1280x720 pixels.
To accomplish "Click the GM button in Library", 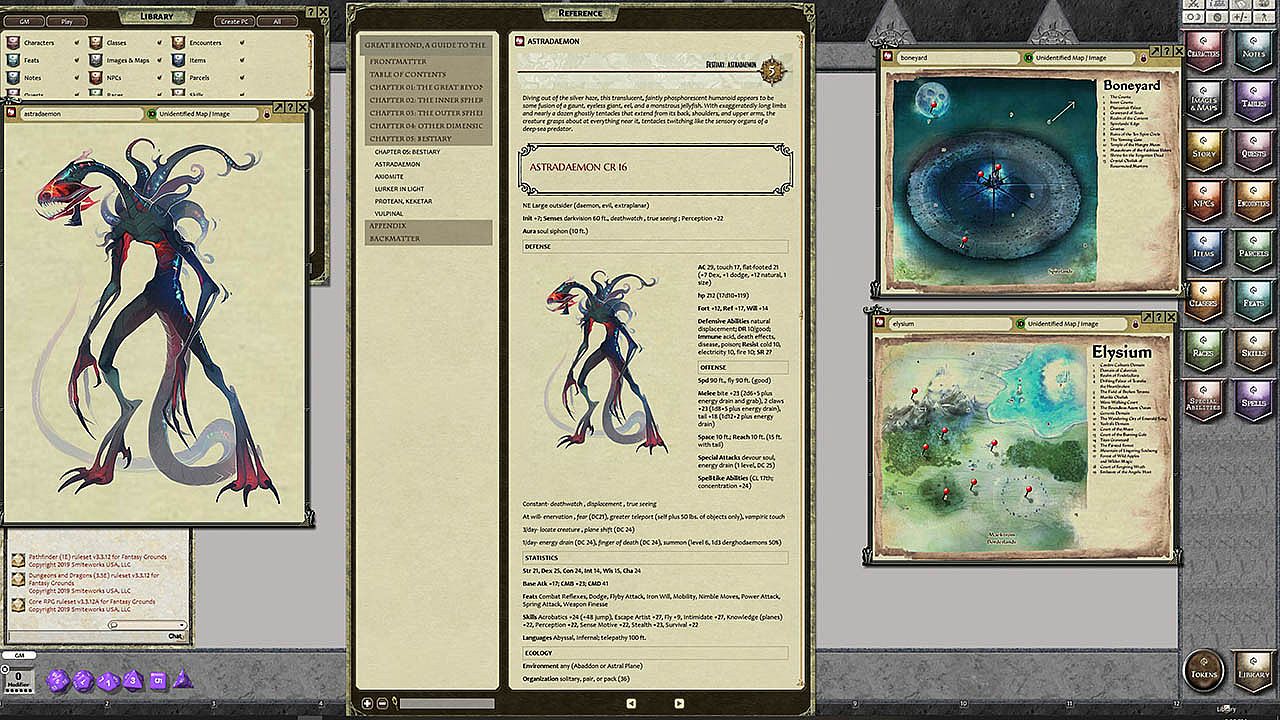I will tap(22, 20).
